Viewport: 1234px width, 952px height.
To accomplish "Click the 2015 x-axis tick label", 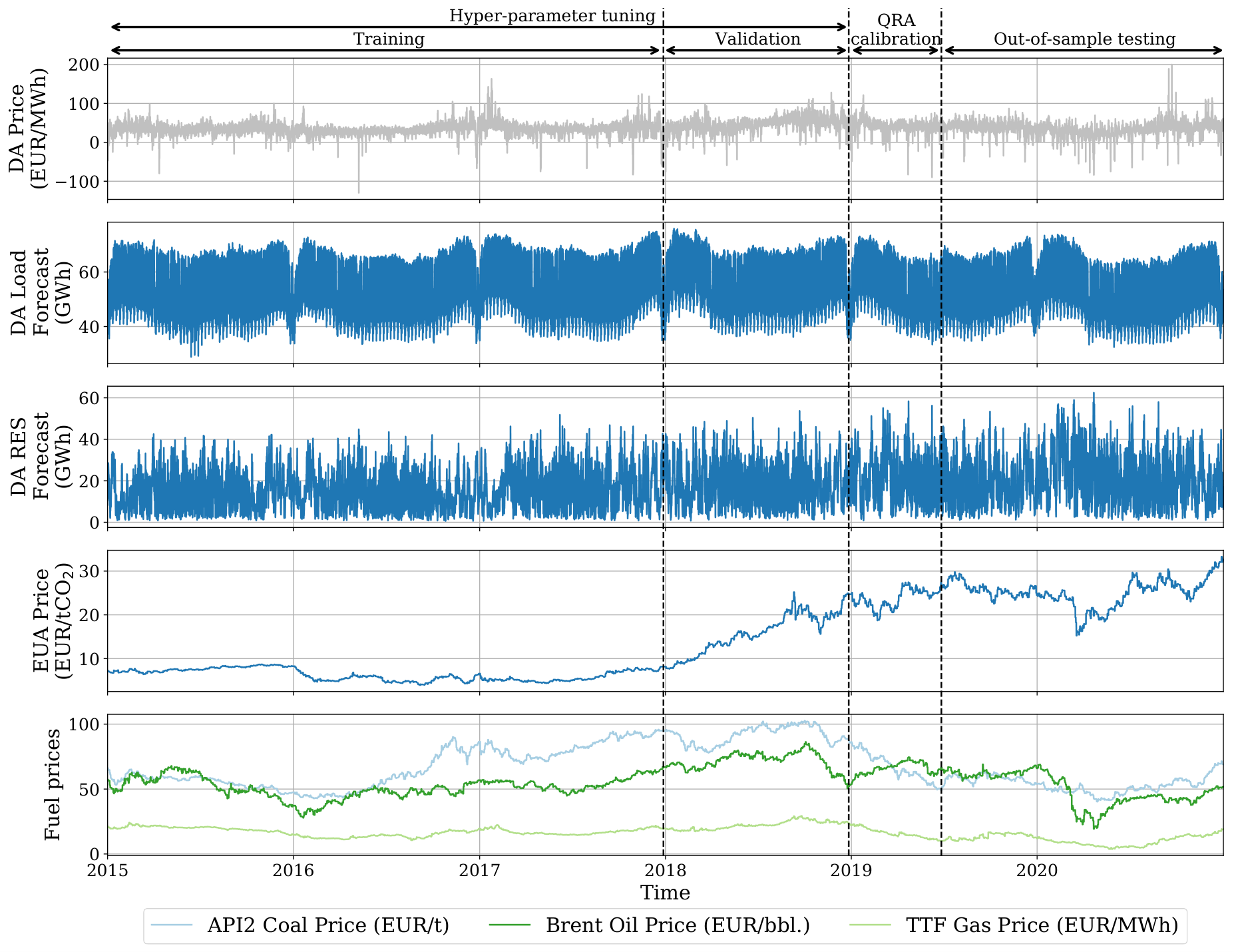I will (108, 870).
